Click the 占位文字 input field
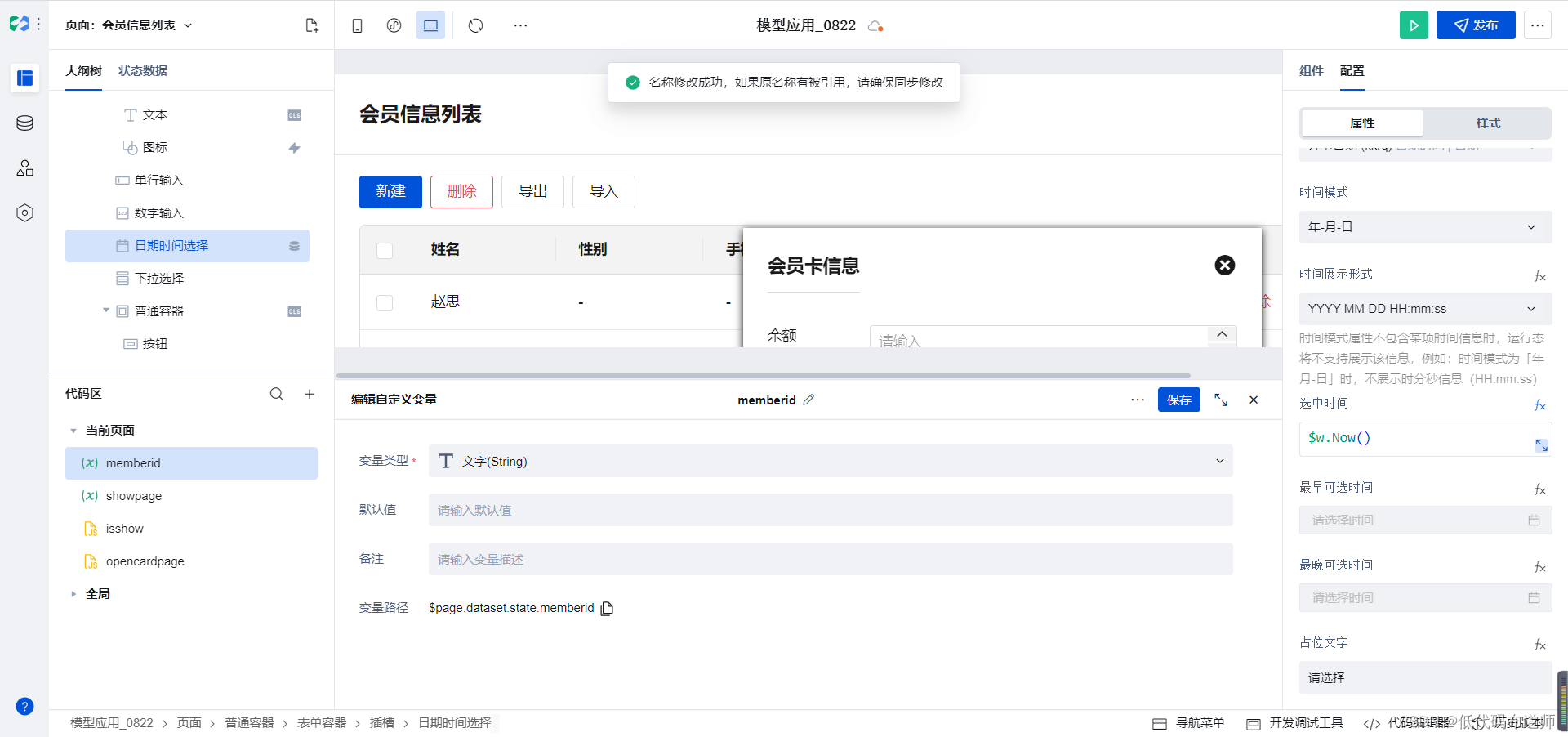Image resolution: width=1568 pixels, height=737 pixels. (1425, 677)
